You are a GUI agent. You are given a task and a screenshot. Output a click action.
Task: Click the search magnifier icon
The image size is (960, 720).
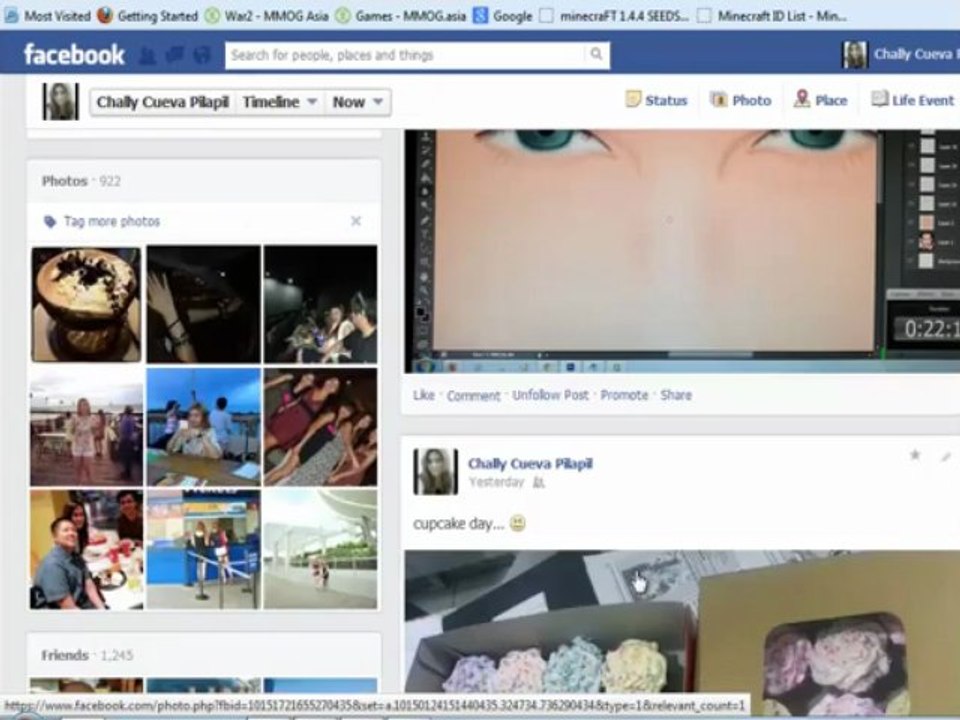596,54
